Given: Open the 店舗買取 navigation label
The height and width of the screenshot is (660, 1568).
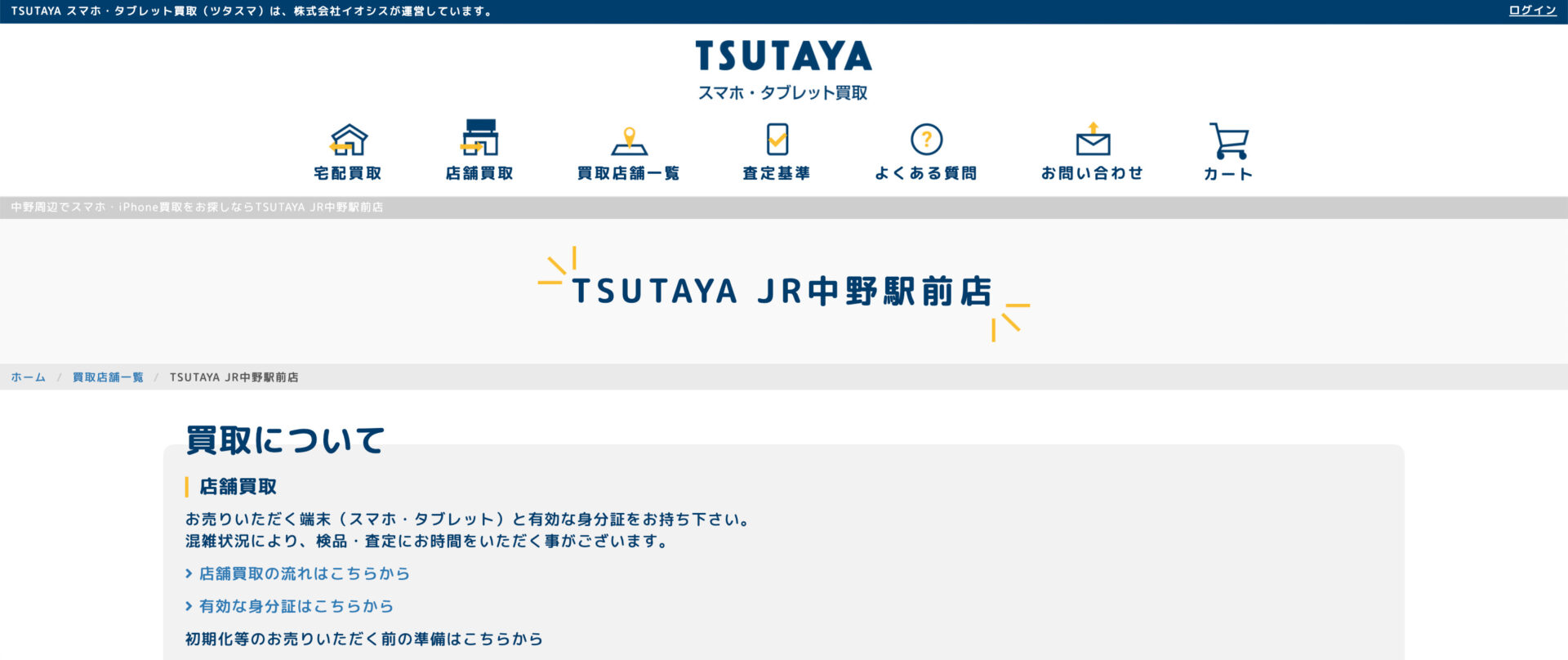Looking at the screenshot, I should pyautogui.click(x=479, y=173).
